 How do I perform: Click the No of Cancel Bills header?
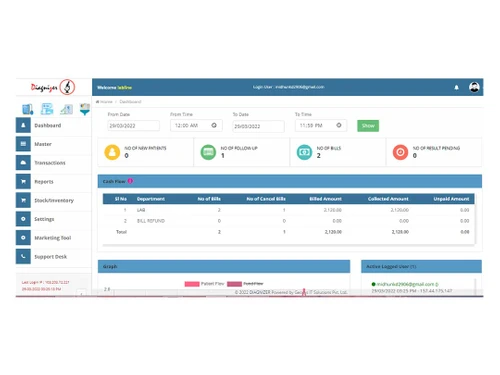point(266,199)
